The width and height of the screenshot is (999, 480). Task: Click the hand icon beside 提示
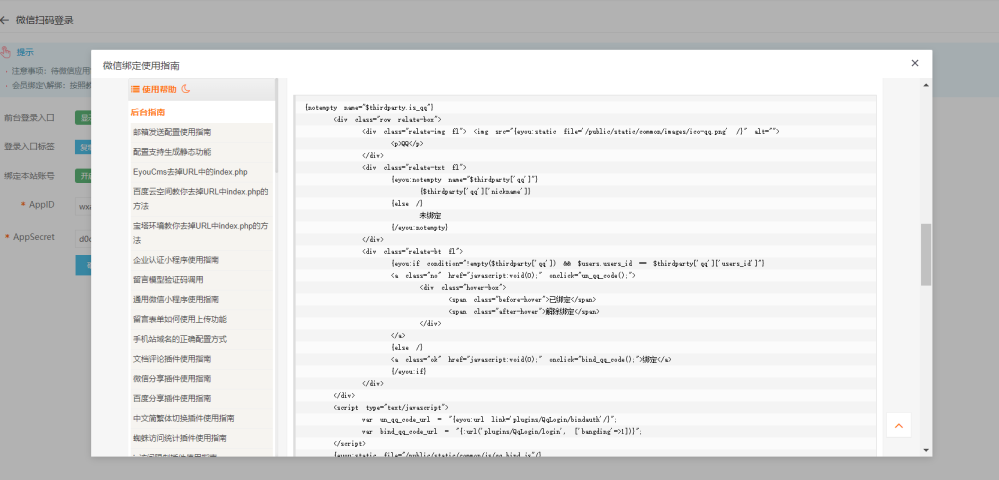click(x=6, y=52)
